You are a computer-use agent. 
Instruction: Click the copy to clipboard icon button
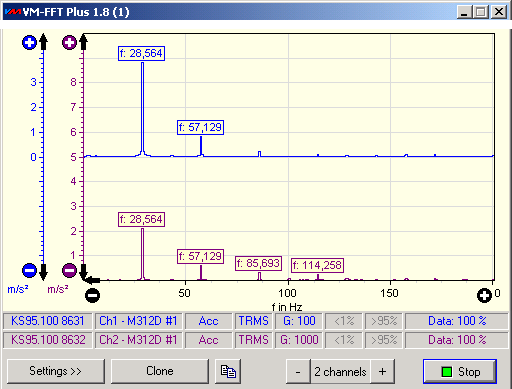point(228,371)
